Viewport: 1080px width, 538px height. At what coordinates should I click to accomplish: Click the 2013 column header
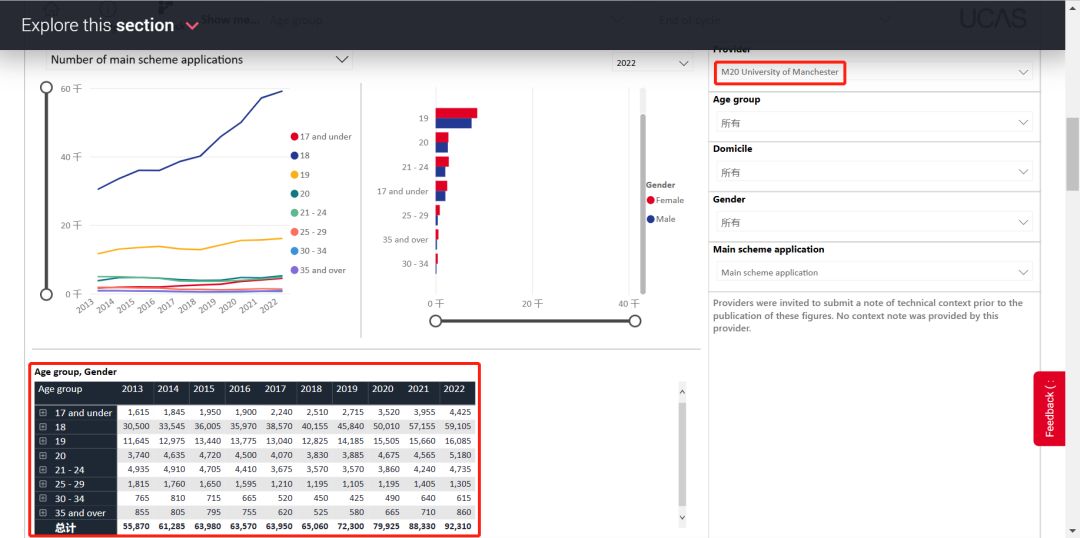click(x=132, y=389)
